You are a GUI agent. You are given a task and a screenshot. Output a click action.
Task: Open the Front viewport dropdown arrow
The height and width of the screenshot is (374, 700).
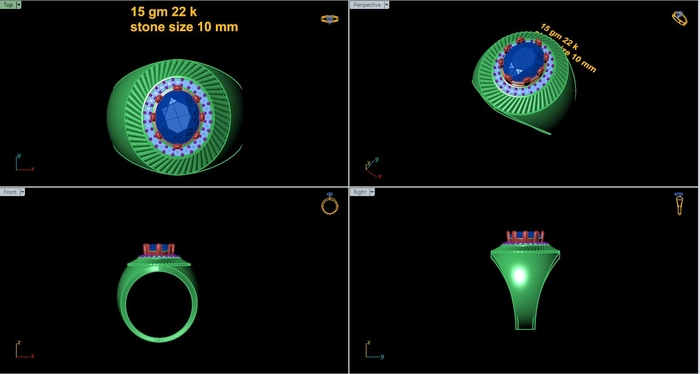coord(22,192)
